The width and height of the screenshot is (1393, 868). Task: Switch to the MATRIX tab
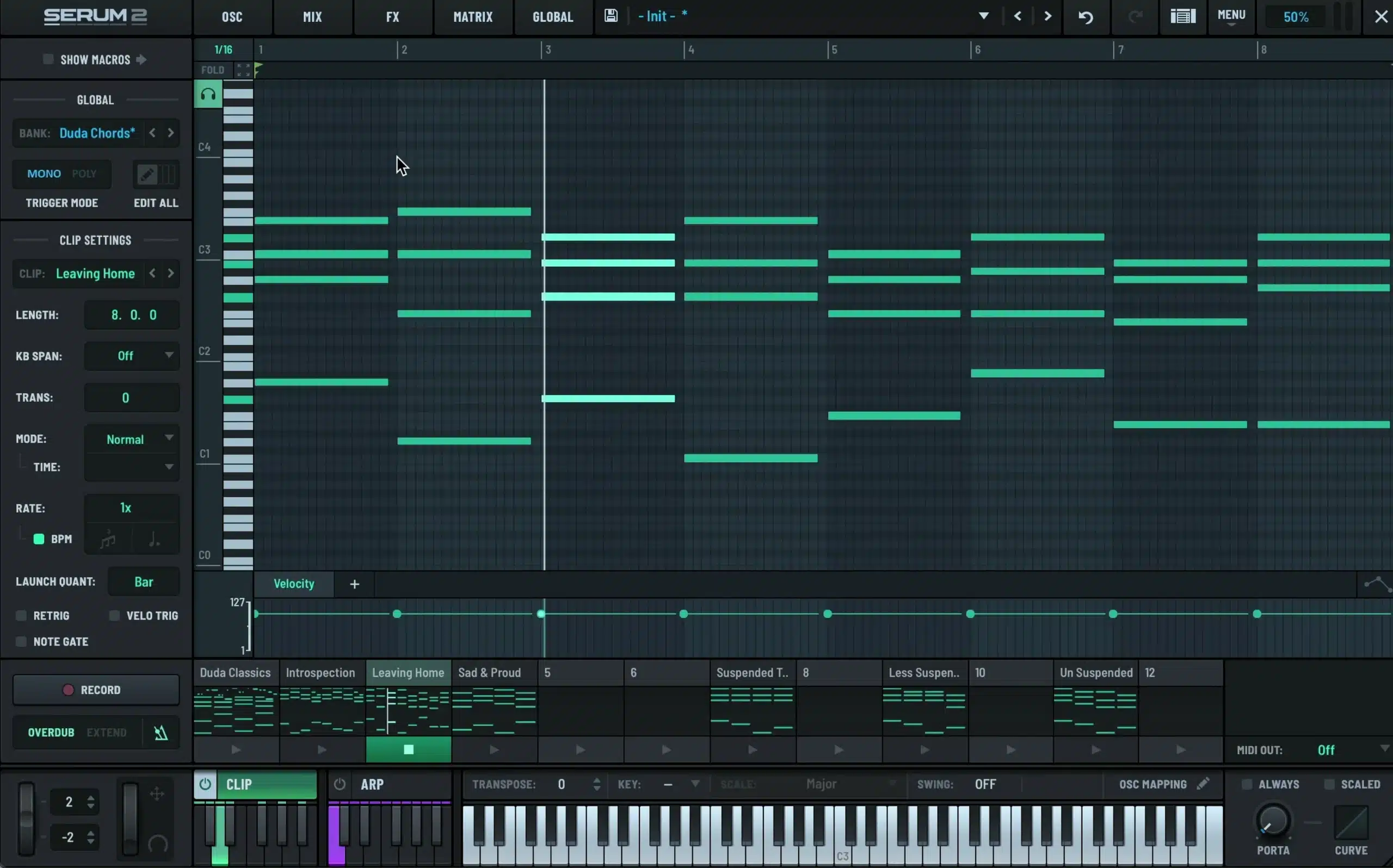pos(472,17)
